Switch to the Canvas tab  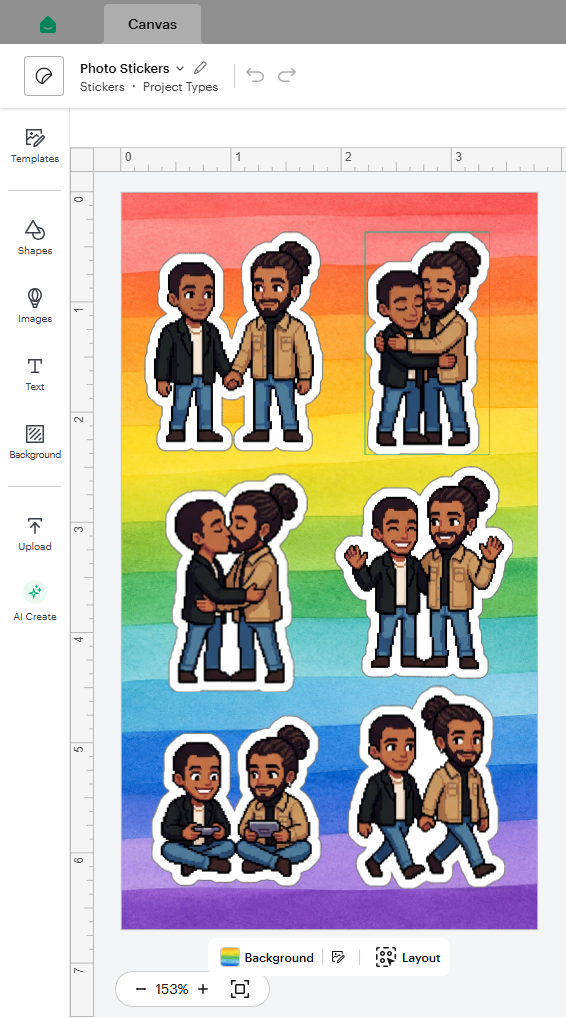click(x=153, y=24)
